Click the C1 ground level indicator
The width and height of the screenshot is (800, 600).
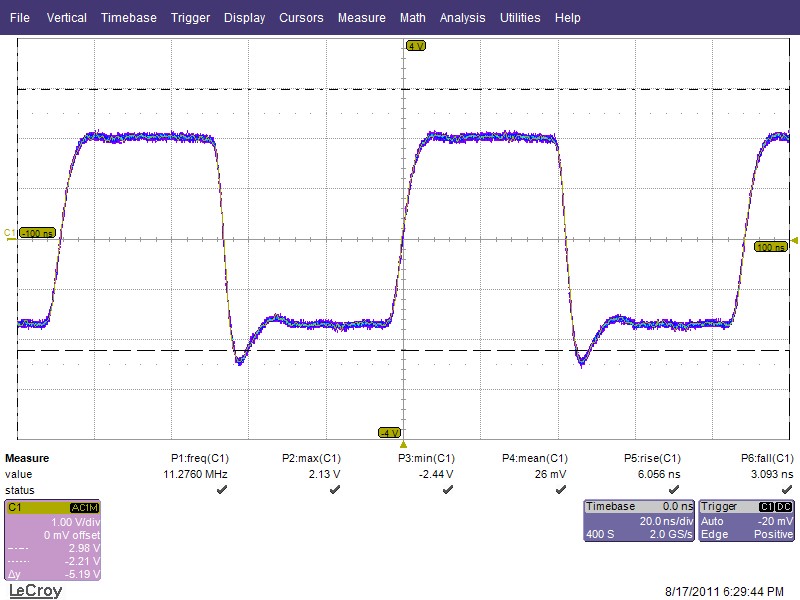pos(10,234)
